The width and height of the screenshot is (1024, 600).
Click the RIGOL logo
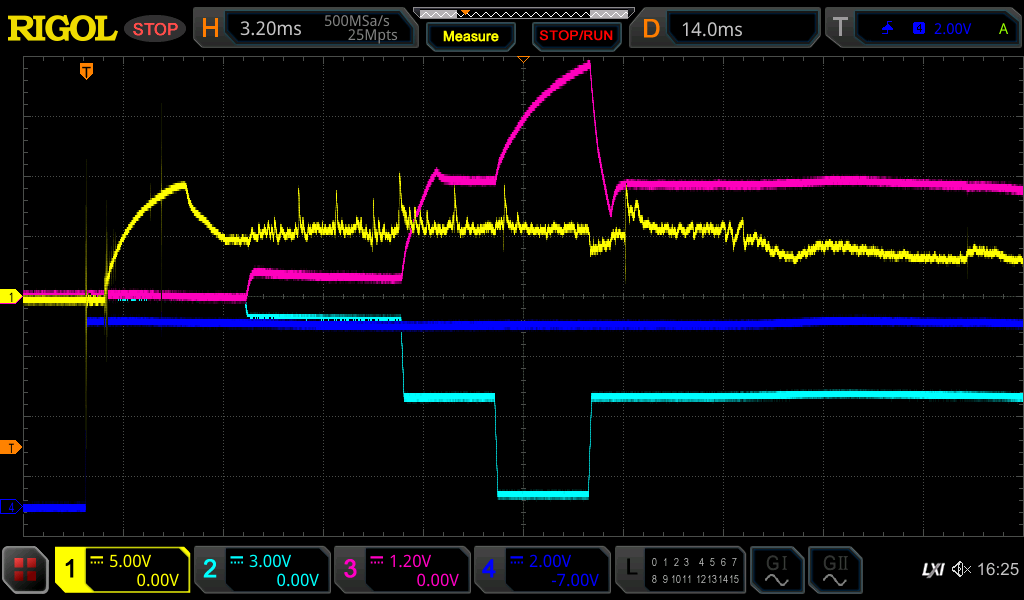62,29
